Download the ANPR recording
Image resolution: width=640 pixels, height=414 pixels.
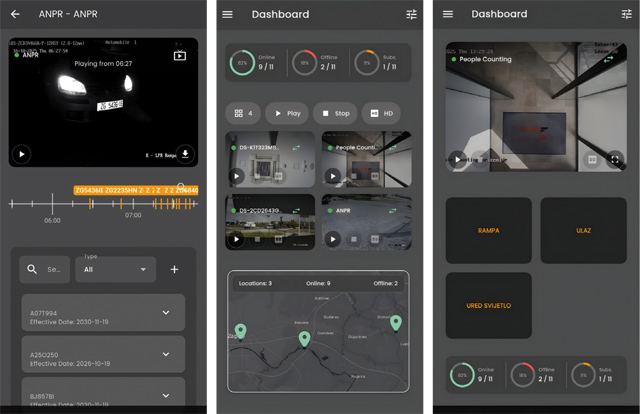184,154
